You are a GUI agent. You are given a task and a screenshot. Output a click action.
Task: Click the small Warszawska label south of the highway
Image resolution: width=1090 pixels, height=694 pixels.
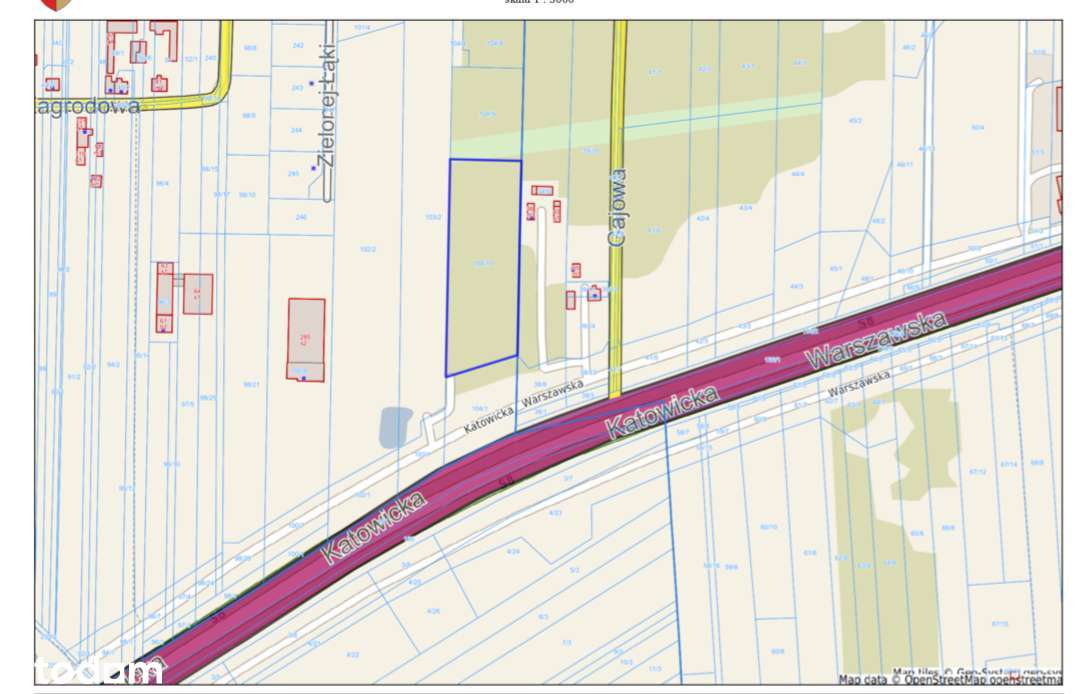click(859, 383)
